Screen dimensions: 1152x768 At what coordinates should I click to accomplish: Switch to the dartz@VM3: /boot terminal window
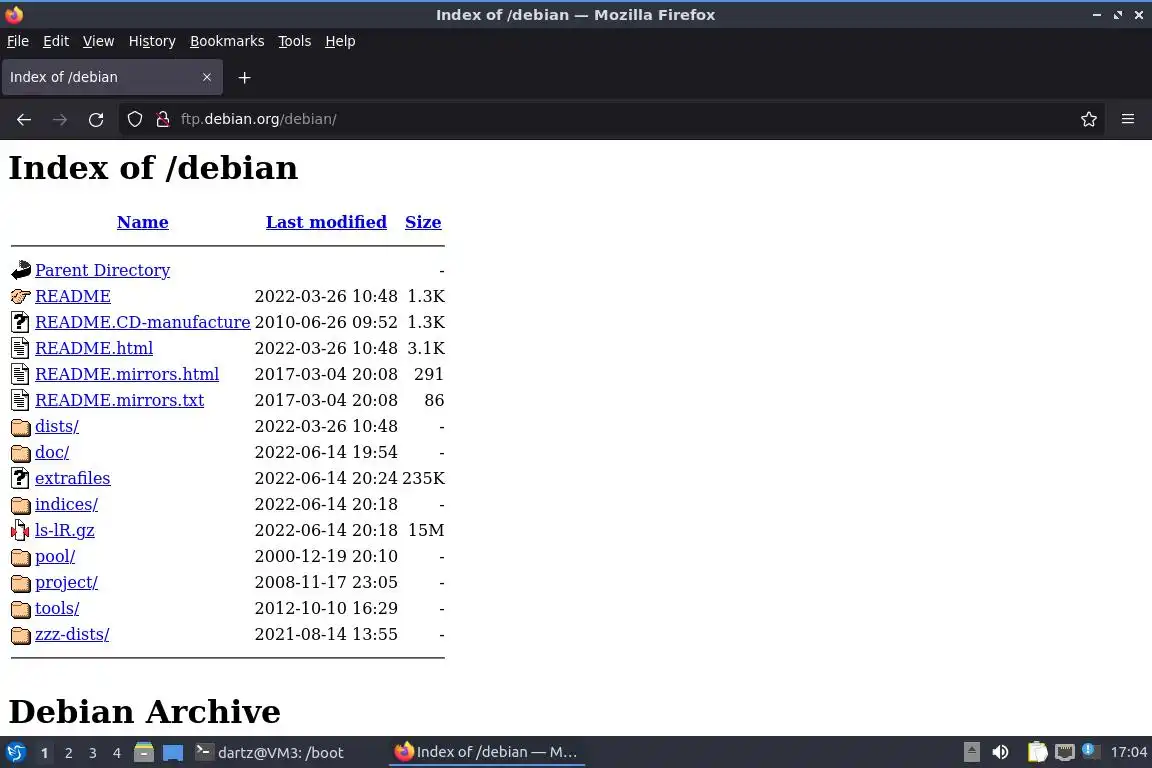(x=270, y=753)
